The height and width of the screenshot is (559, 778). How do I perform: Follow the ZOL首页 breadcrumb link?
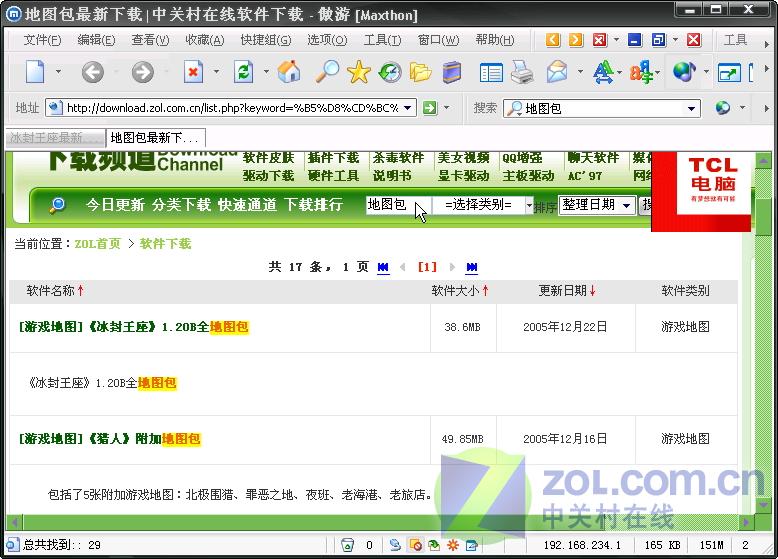click(x=98, y=244)
